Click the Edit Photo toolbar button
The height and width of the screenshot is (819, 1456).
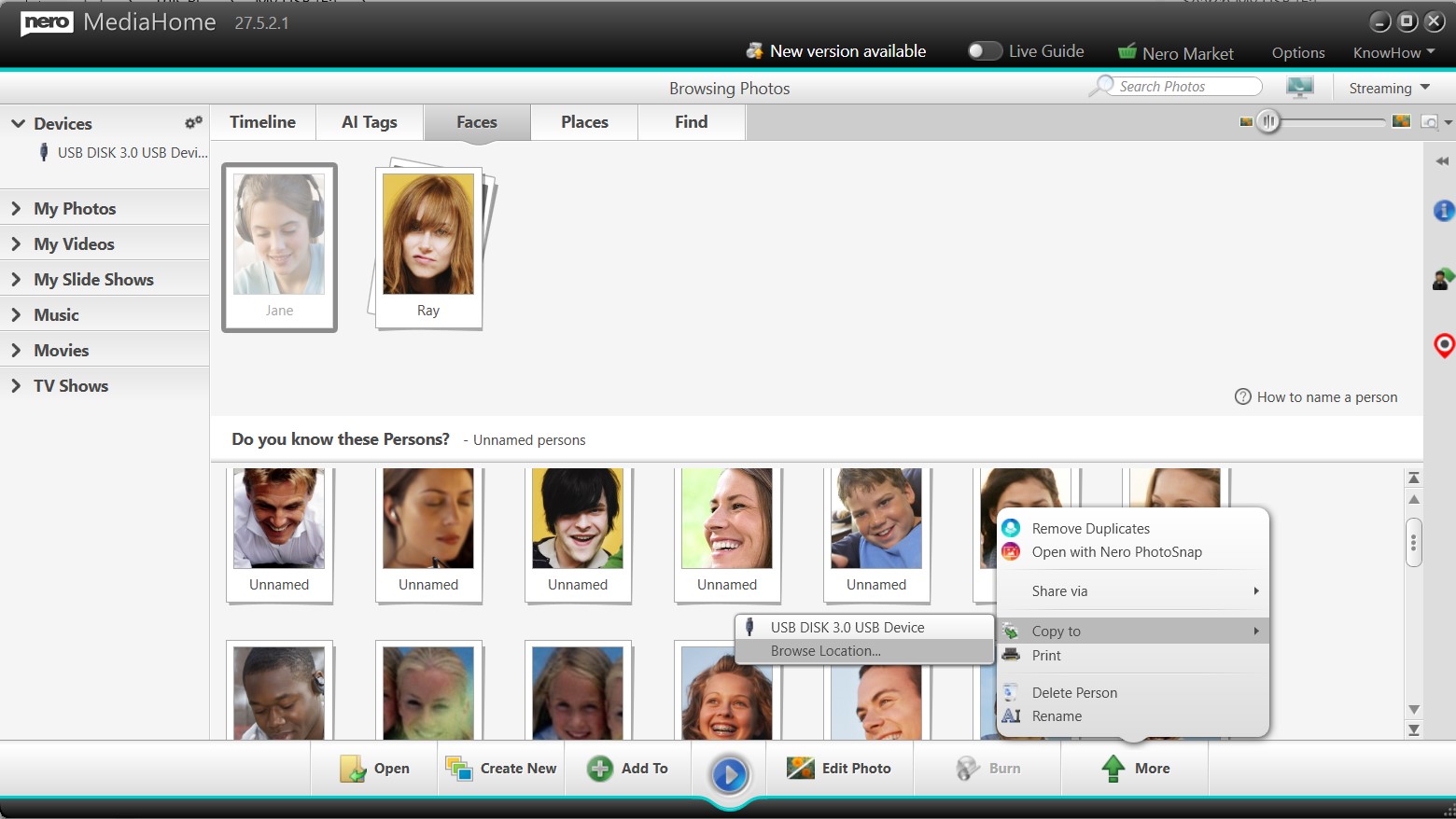(x=839, y=769)
